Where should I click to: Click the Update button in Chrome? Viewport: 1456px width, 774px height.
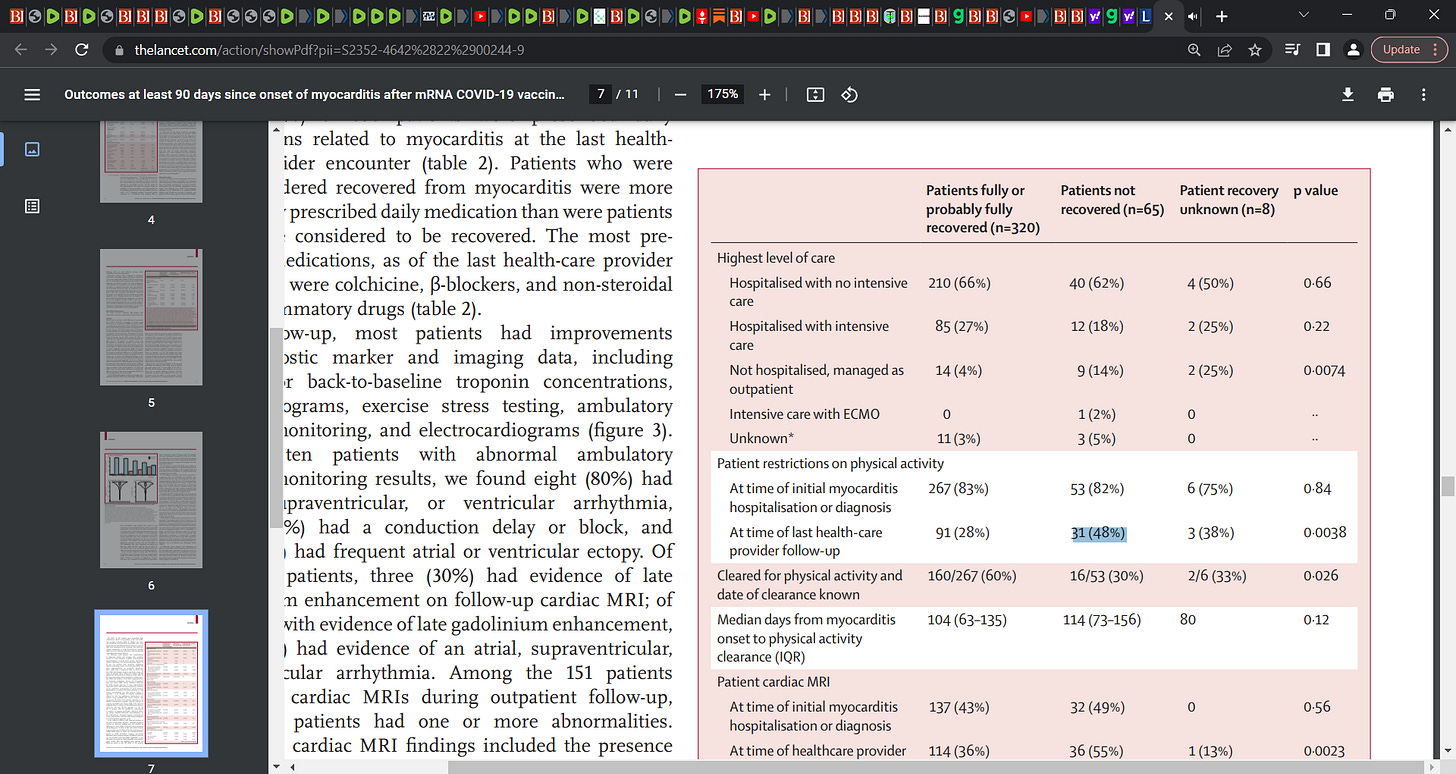coord(1401,49)
